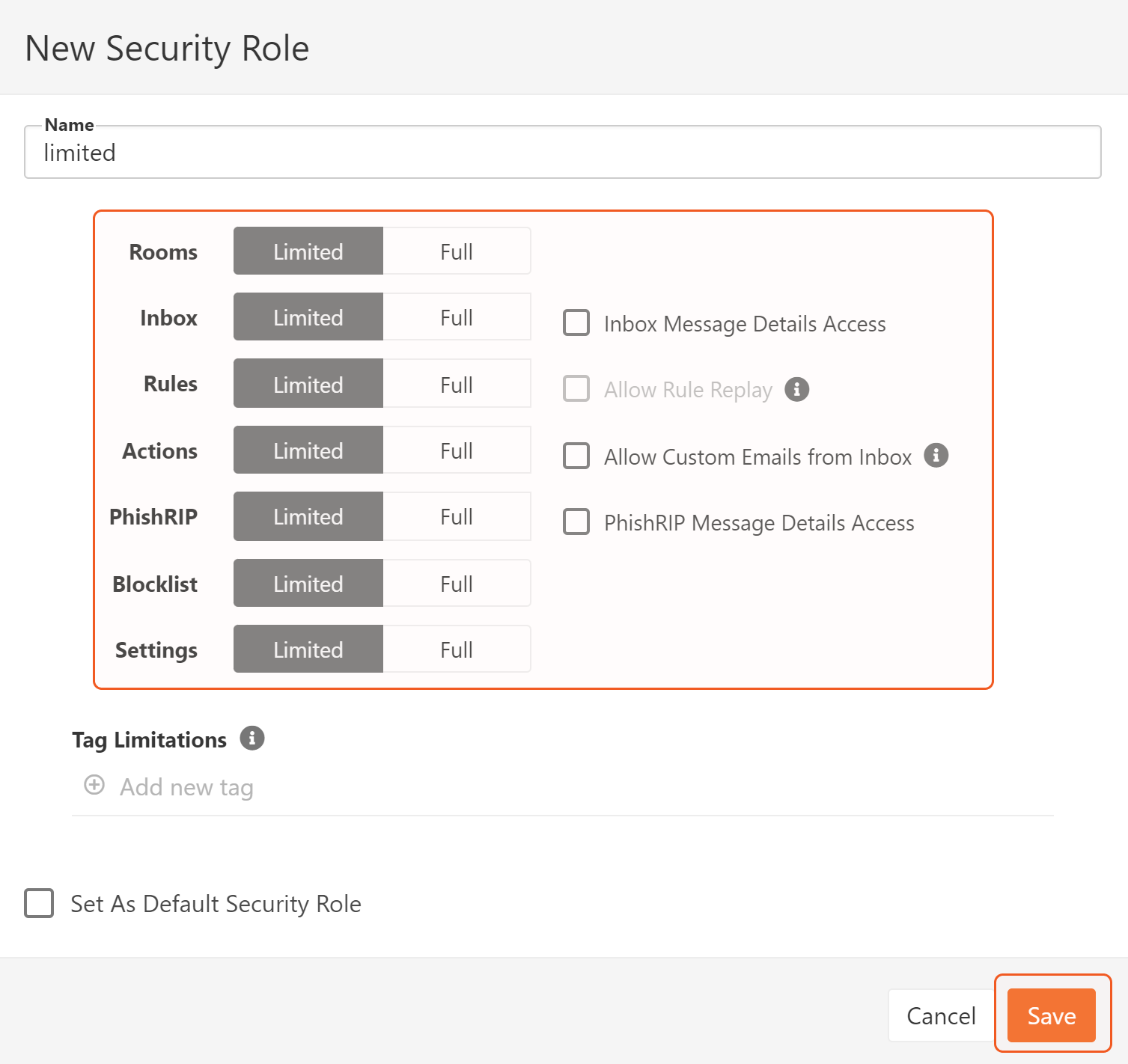Check Allow Custom Emails from Inbox
Viewport: 1128px width, 1064px height.
[x=576, y=456]
